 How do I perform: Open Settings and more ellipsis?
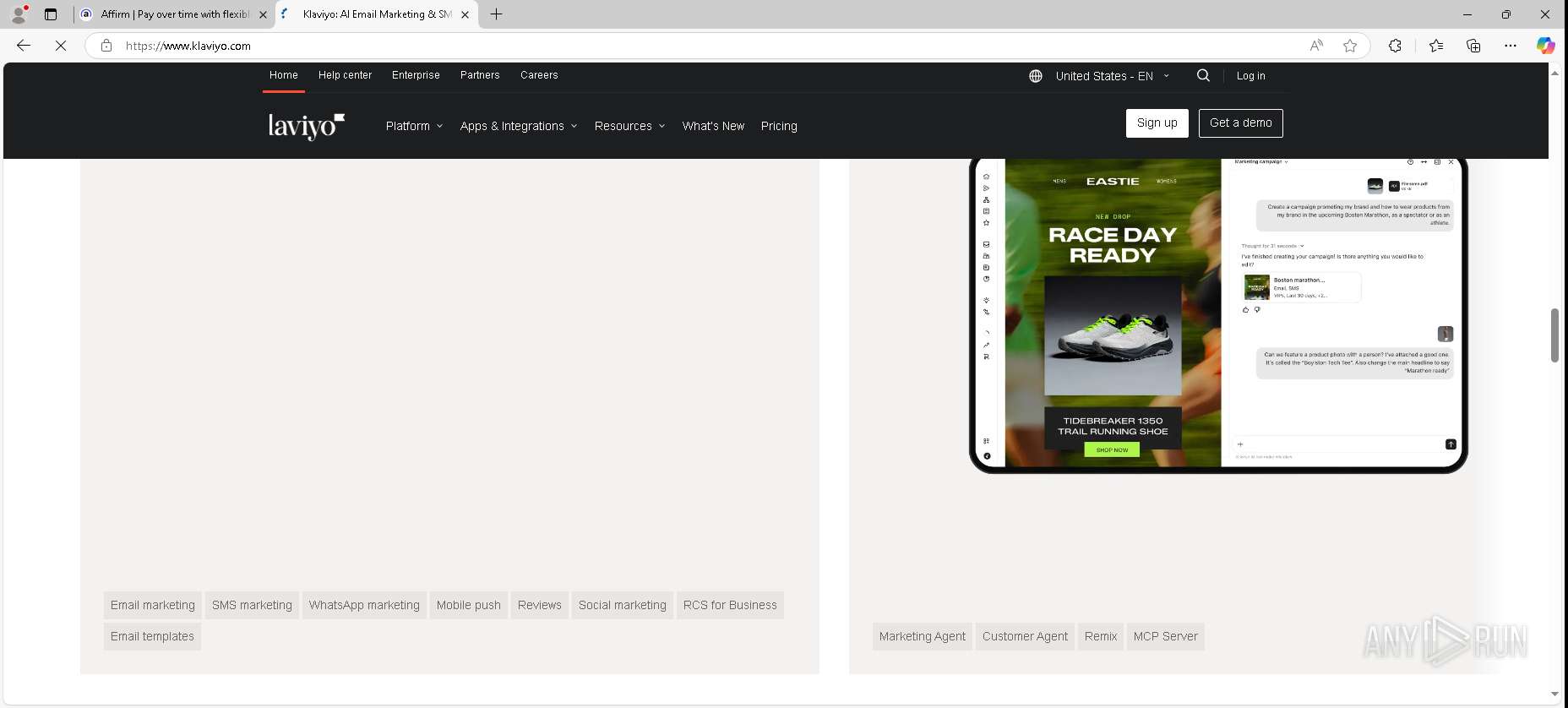tap(1511, 46)
